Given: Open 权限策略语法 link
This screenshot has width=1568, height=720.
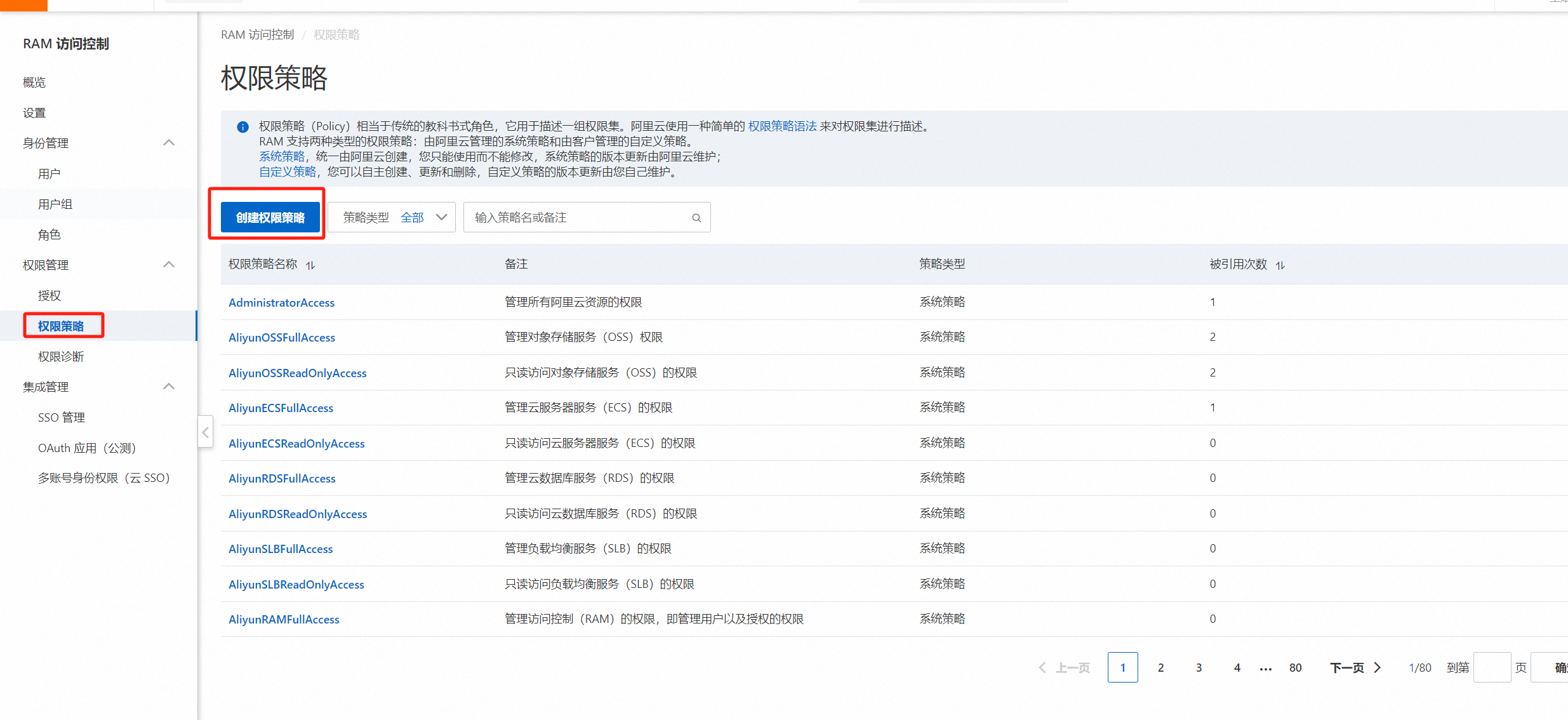Looking at the screenshot, I should (782, 126).
